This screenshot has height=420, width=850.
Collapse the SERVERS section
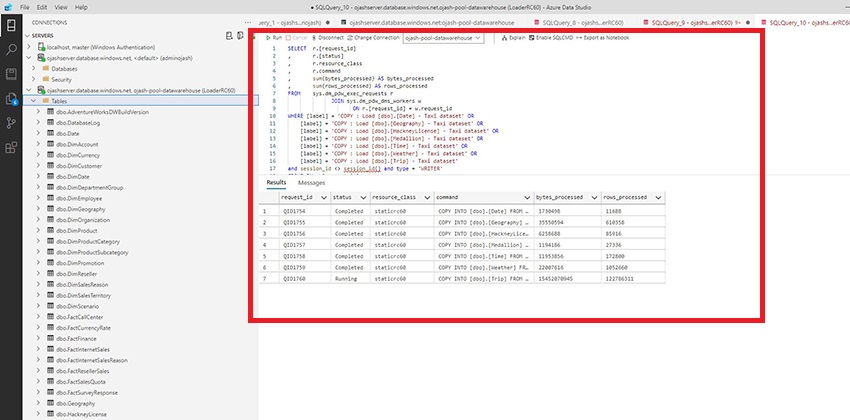(x=28, y=36)
